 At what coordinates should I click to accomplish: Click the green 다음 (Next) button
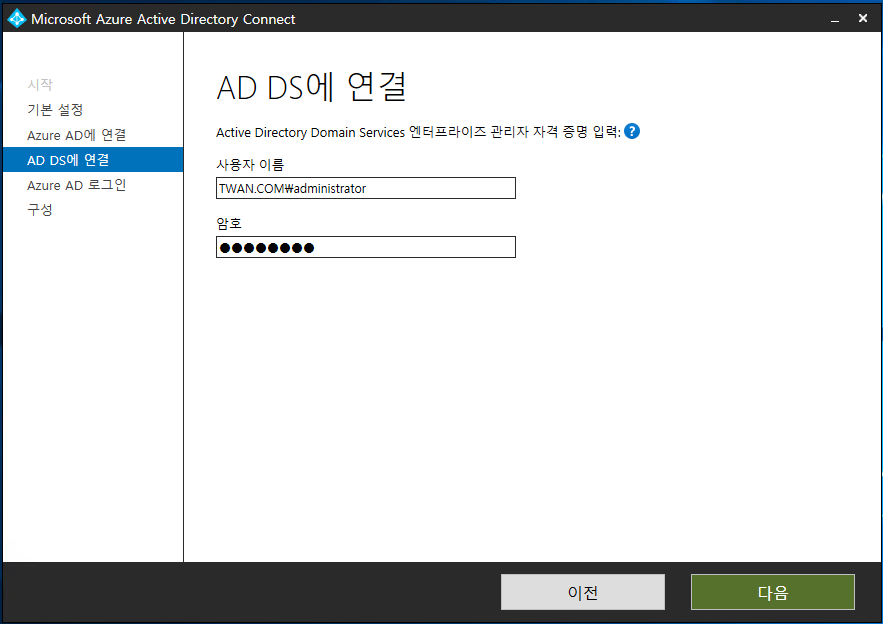click(773, 592)
